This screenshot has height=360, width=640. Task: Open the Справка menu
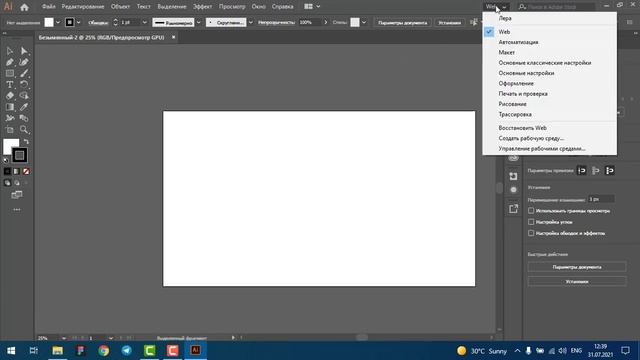(x=282, y=7)
